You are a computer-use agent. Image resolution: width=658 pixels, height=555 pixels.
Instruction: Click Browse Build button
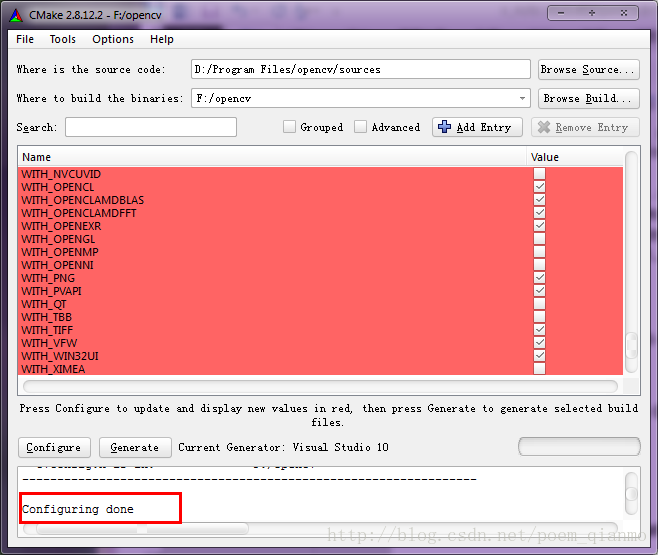pyautogui.click(x=589, y=99)
